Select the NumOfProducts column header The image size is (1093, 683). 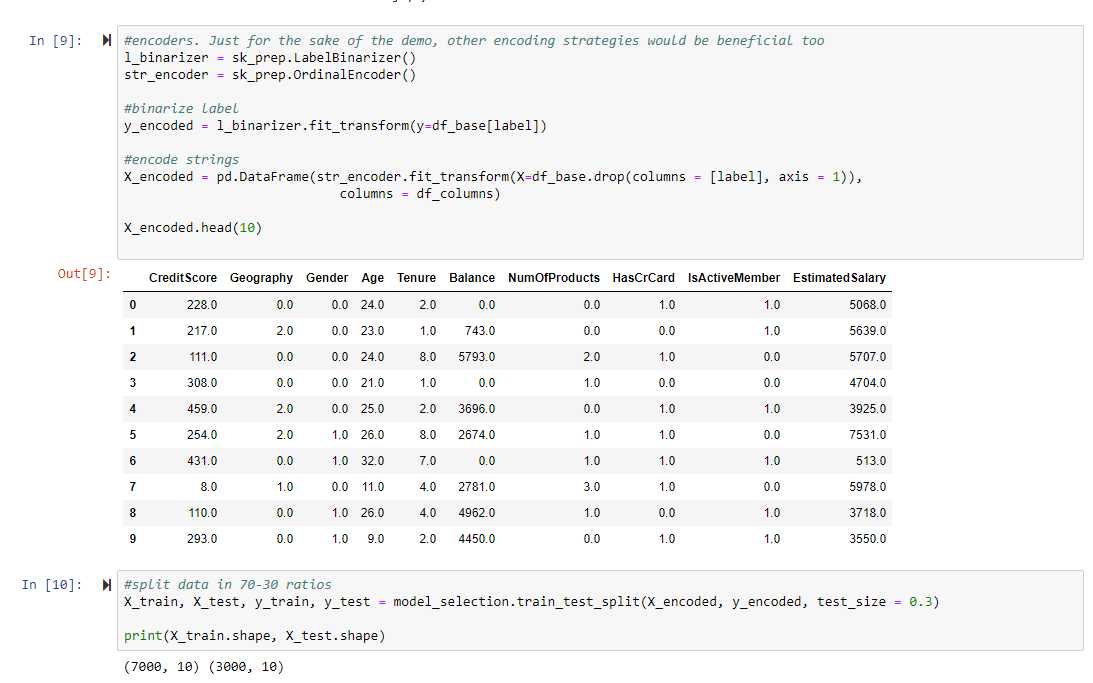click(x=554, y=278)
